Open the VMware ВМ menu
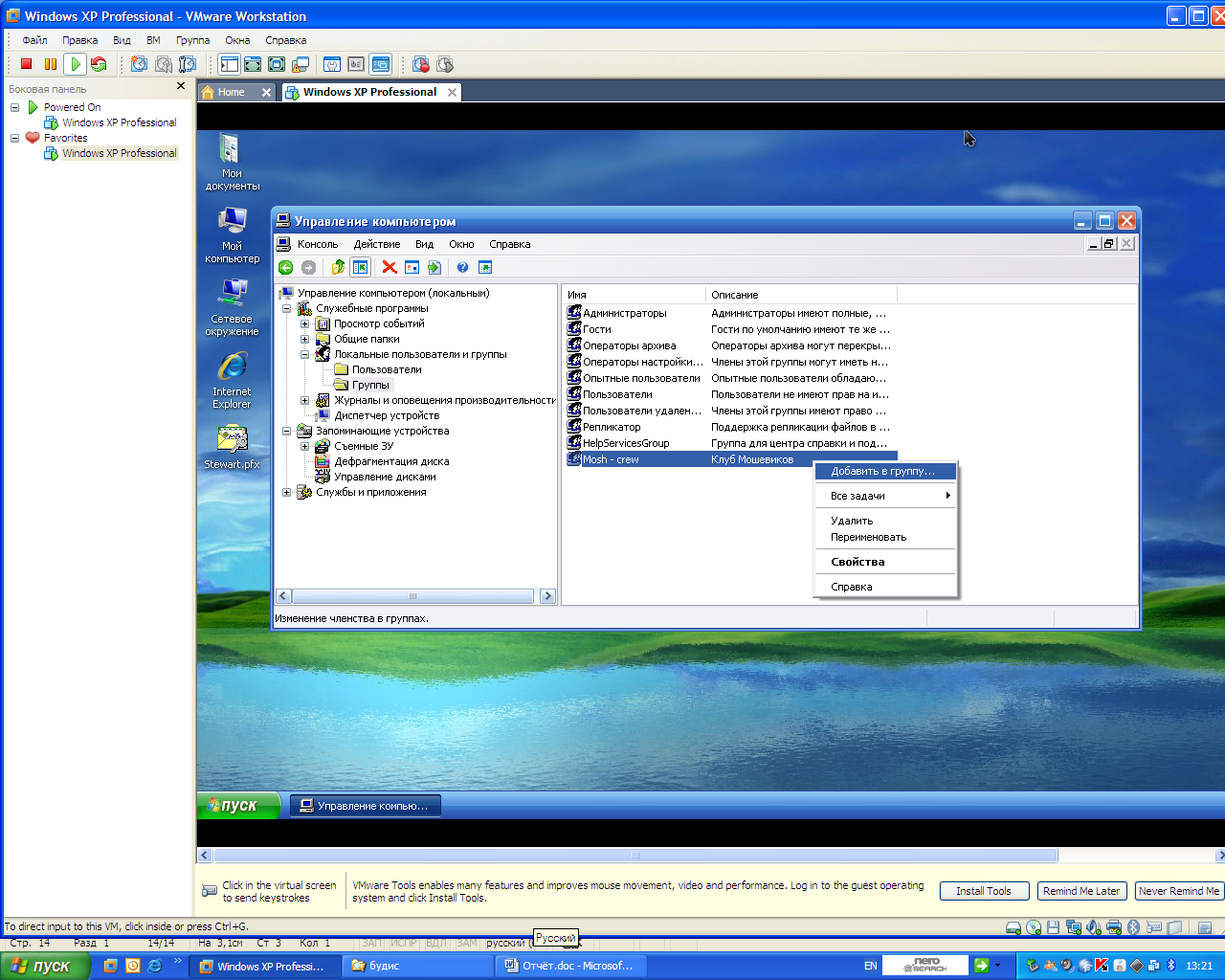1225x980 pixels. point(153,40)
